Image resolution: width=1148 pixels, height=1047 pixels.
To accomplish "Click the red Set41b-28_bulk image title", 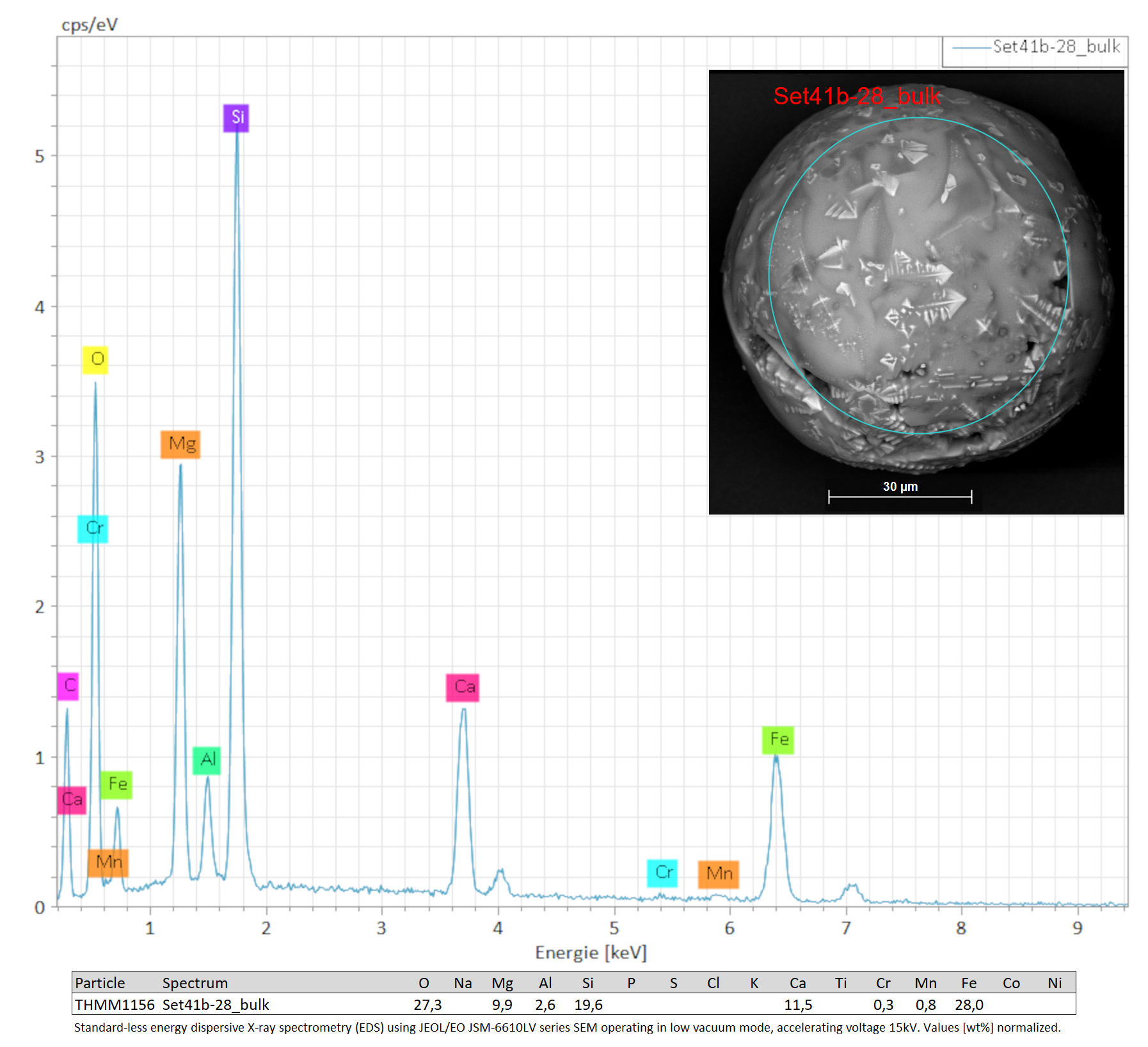I will [857, 96].
